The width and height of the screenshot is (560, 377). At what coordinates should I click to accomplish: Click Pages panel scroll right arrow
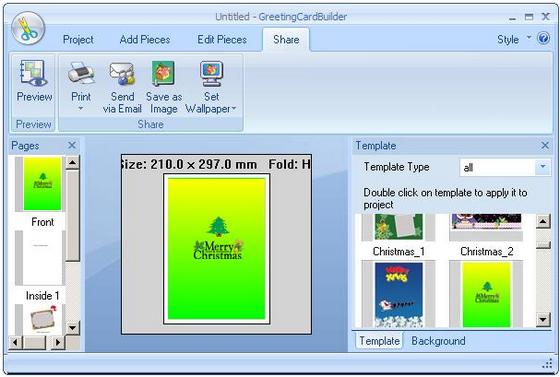pos(58,342)
